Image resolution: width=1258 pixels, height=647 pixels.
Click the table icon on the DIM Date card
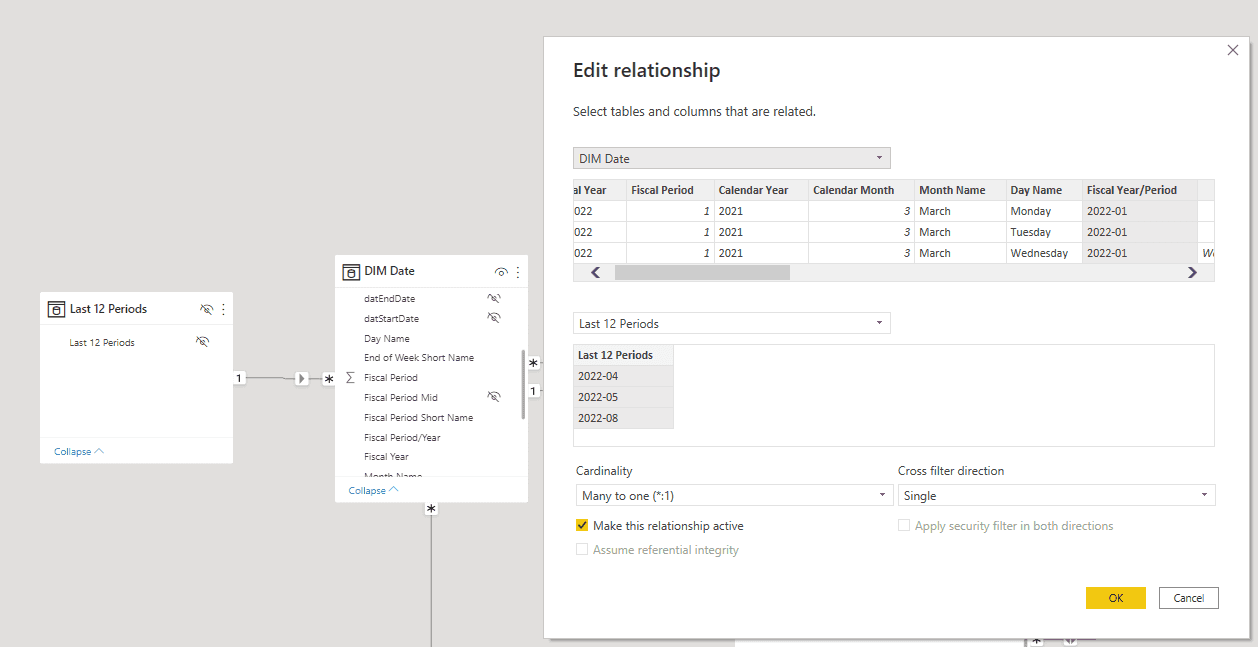[x=351, y=271]
